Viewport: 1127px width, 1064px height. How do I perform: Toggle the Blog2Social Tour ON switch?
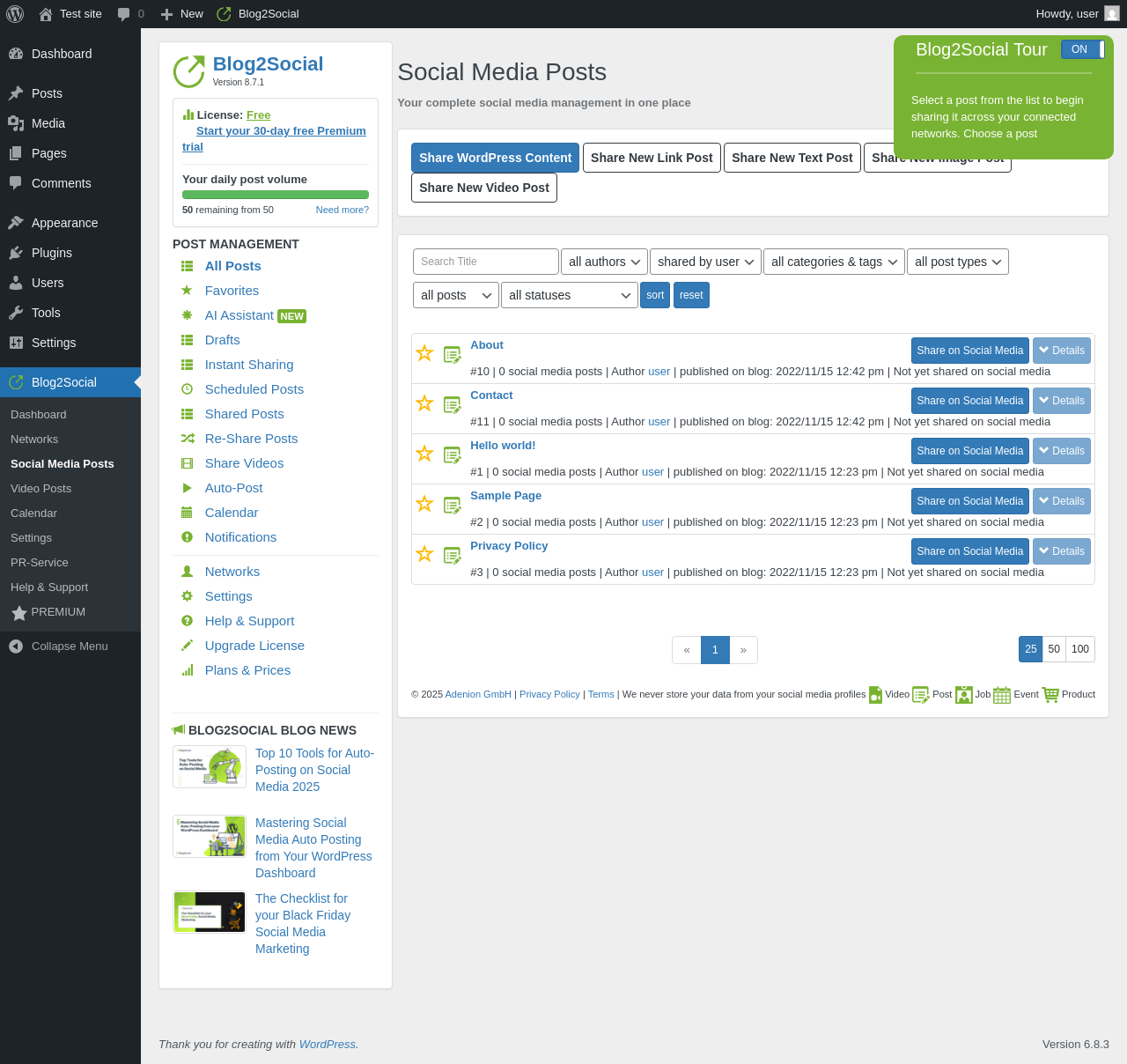(x=1082, y=49)
